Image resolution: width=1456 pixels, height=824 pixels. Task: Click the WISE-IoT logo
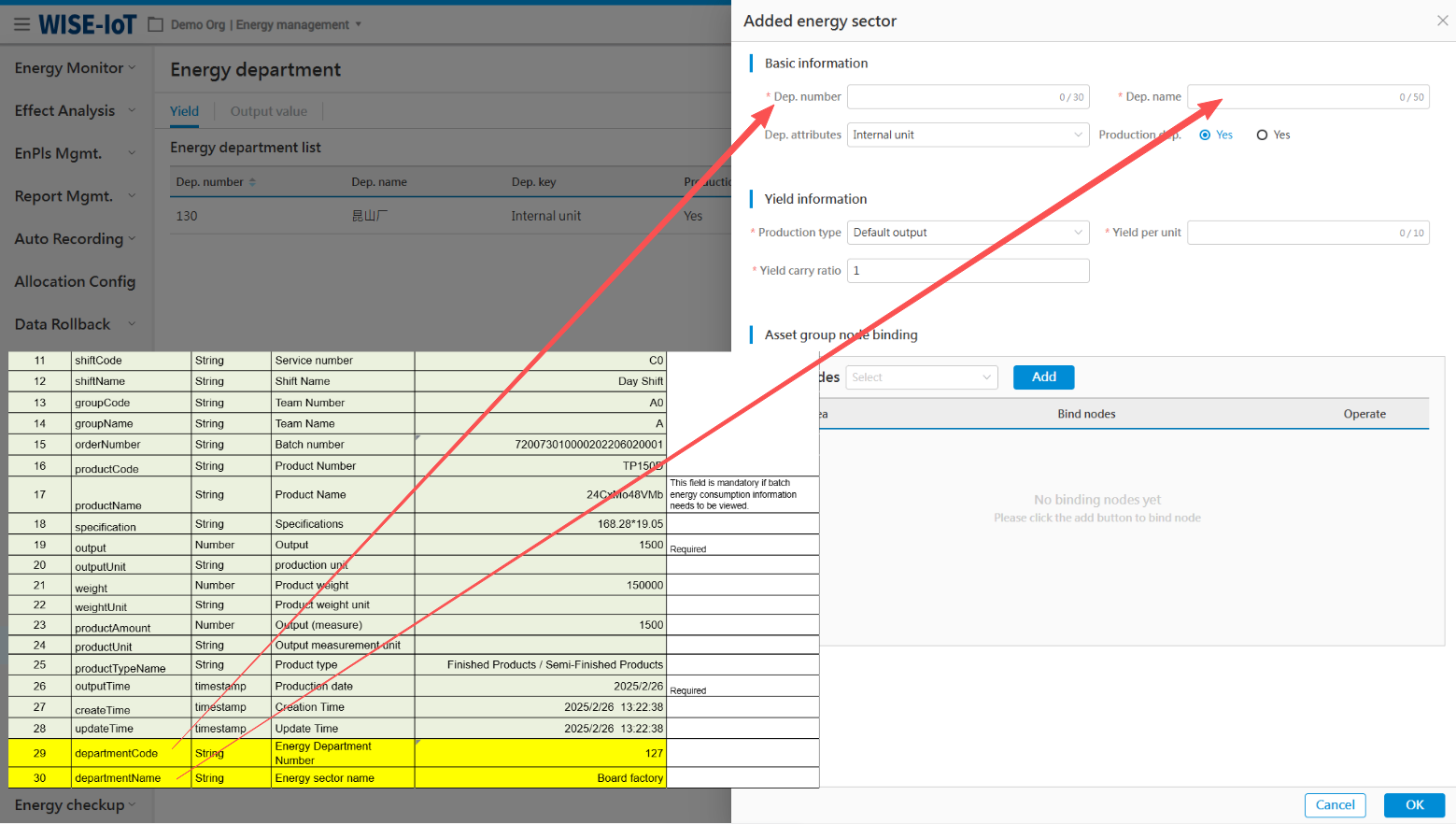click(x=88, y=24)
